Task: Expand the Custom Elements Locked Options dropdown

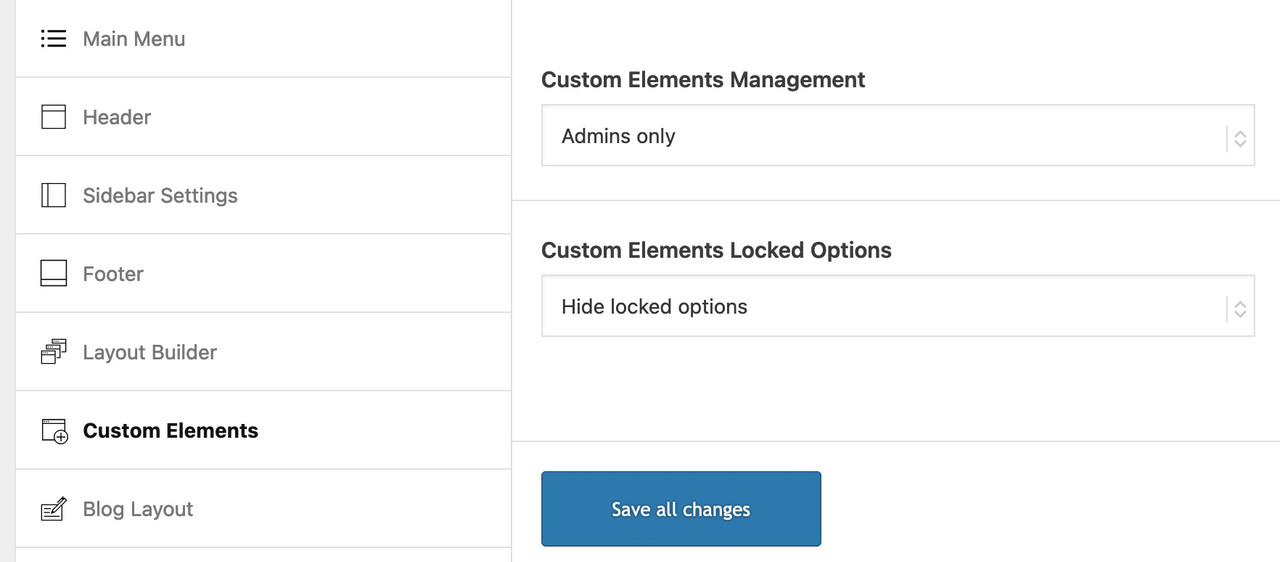Action: [x=898, y=306]
